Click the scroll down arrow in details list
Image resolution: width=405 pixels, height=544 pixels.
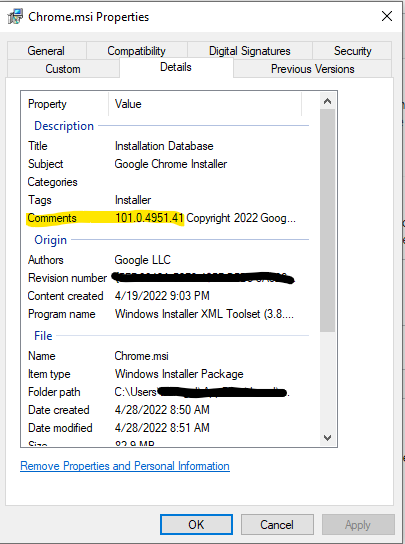coord(327,437)
